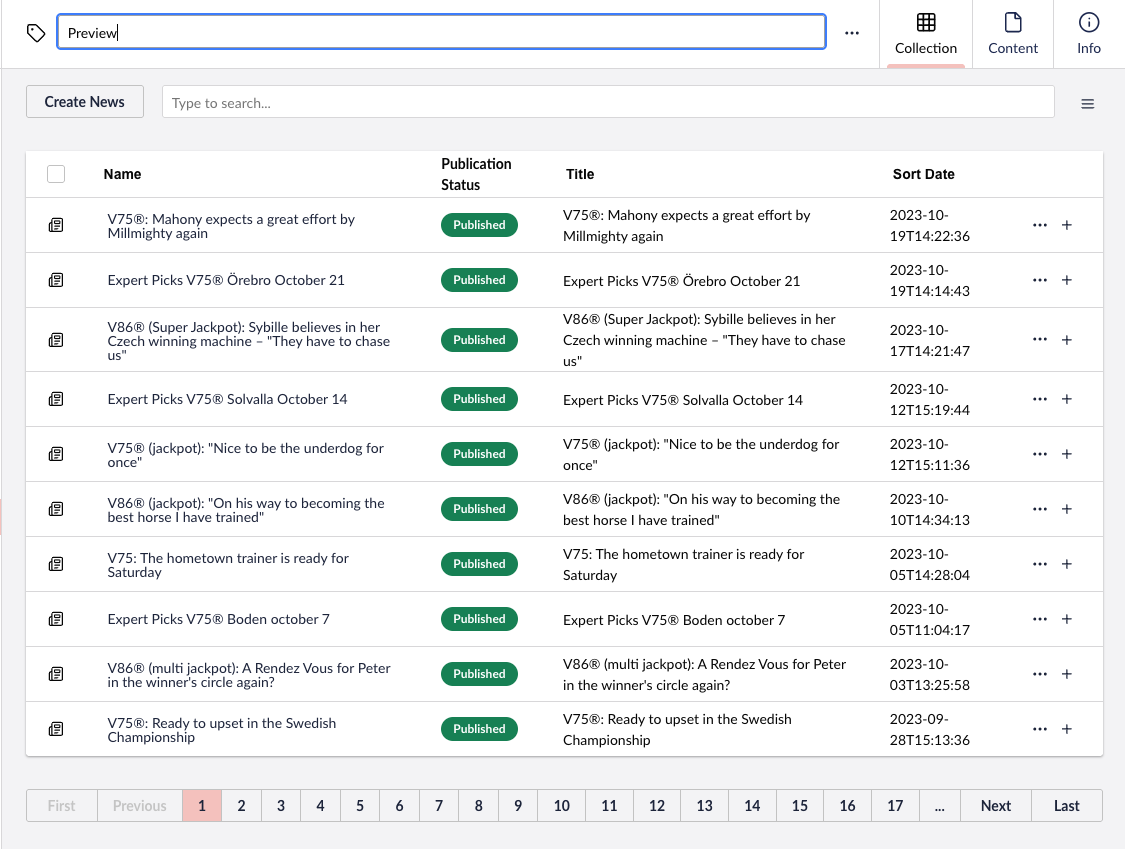This screenshot has height=849, width=1125.
Task: Click the Create News button
Action: click(85, 102)
